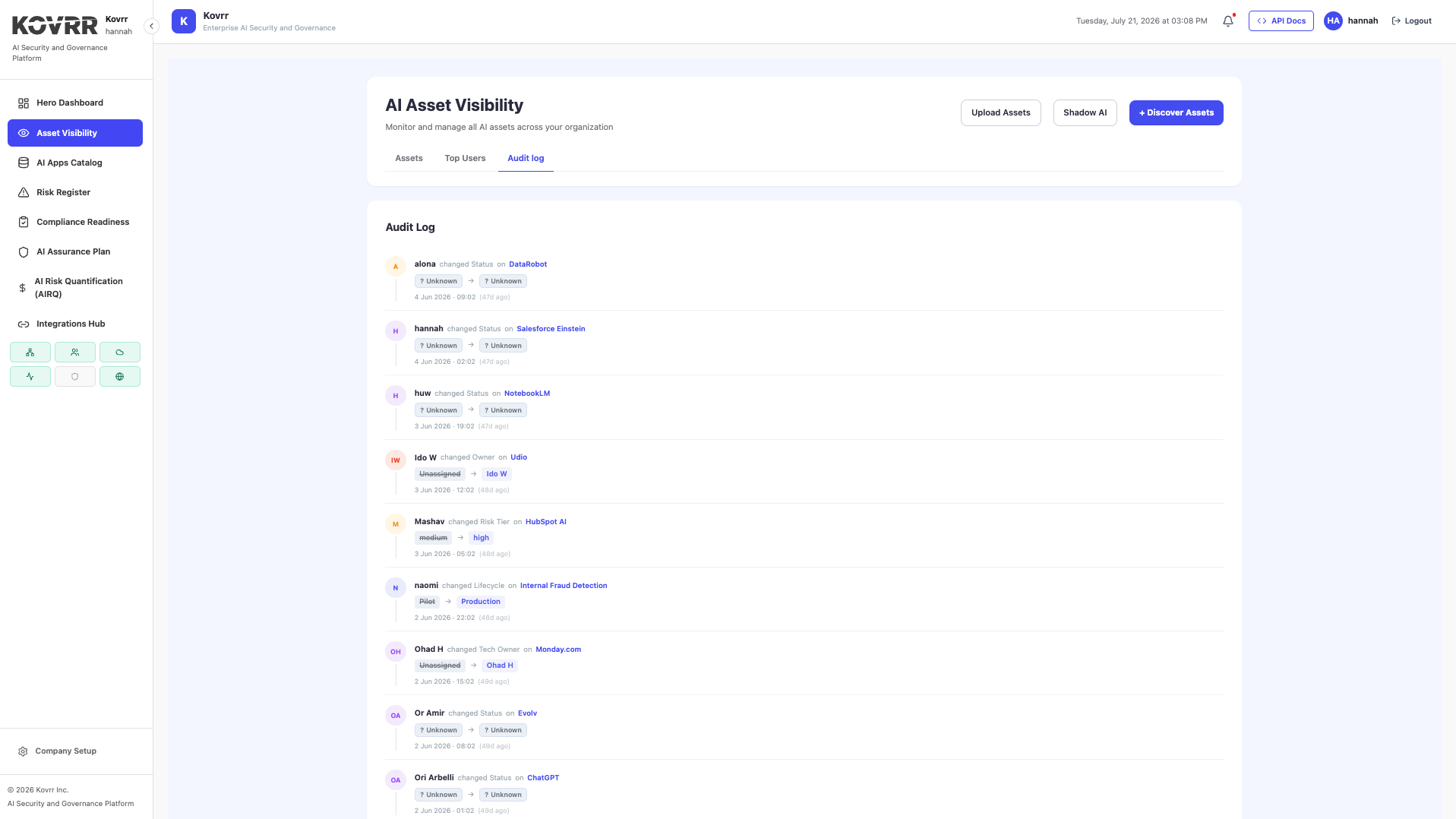Open the gray shield integration tile
Image resolution: width=1456 pixels, height=819 pixels.
point(75,377)
